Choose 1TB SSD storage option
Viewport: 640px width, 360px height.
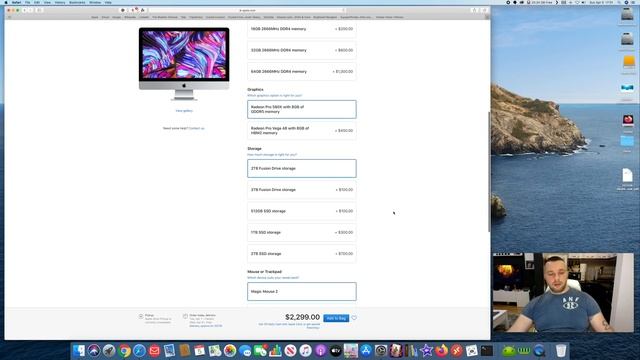(x=302, y=232)
